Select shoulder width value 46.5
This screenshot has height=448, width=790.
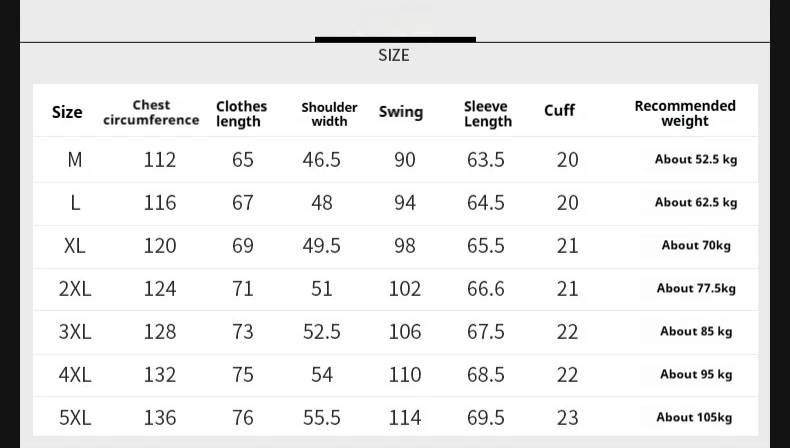tap(321, 160)
